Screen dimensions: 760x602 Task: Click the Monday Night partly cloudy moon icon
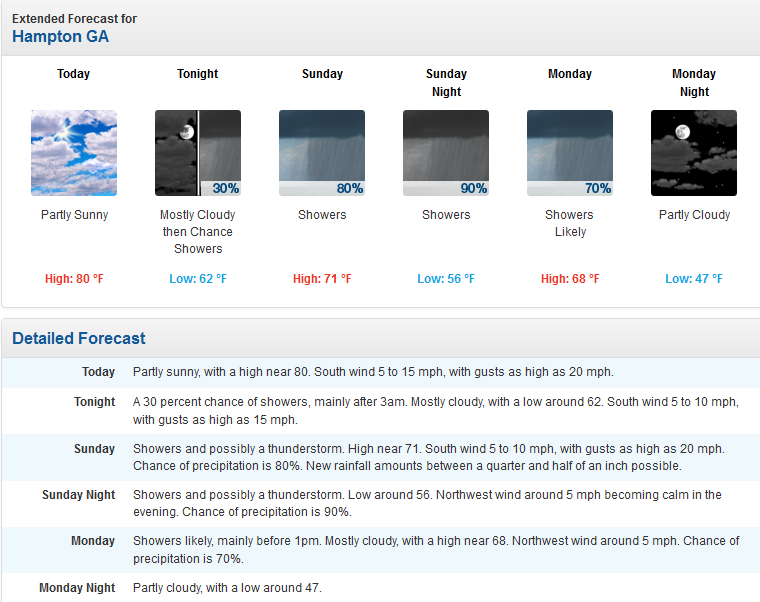(694, 153)
